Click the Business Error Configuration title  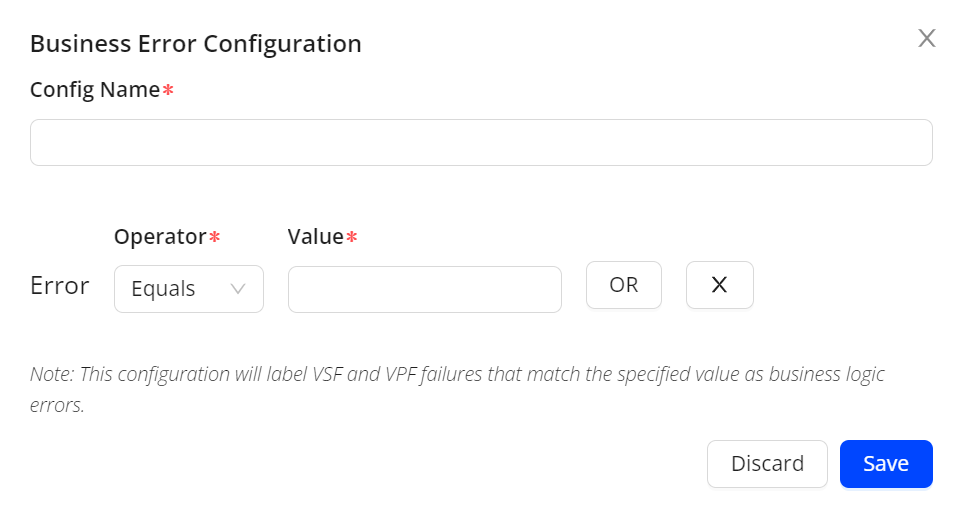pyautogui.click(x=196, y=44)
